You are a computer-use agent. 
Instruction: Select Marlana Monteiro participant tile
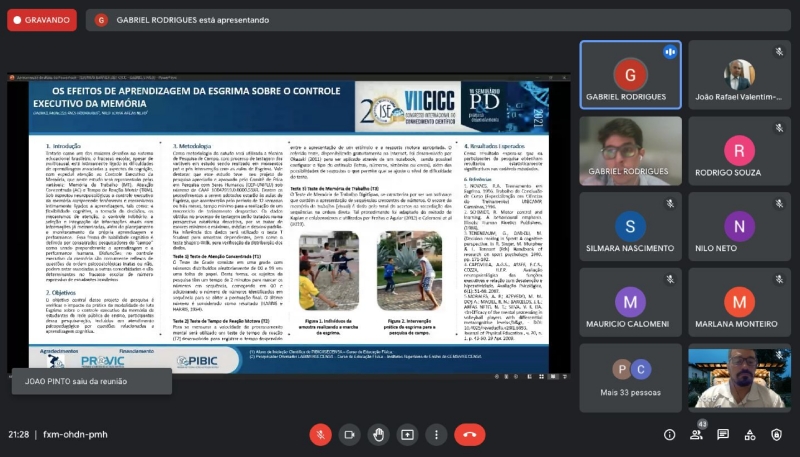(739, 302)
